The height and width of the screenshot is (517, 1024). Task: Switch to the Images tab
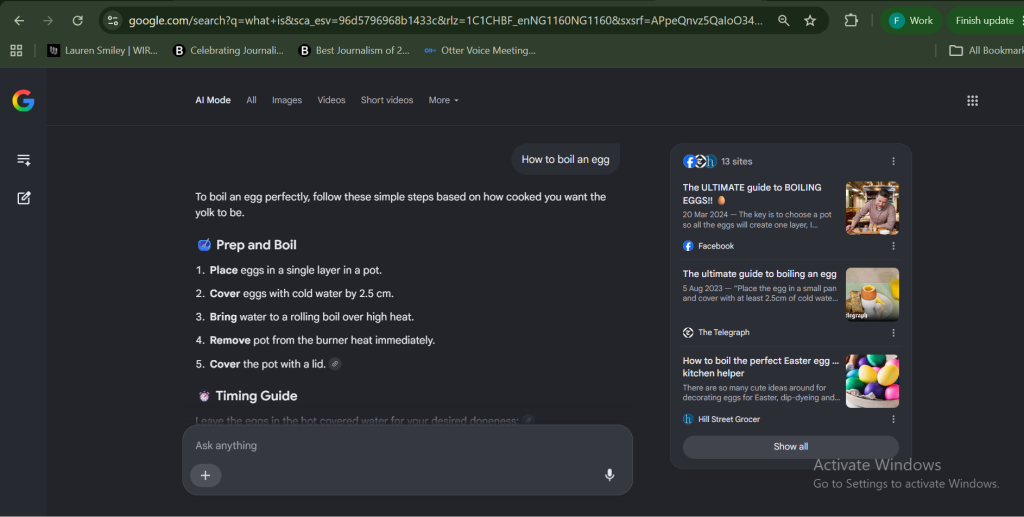pyautogui.click(x=287, y=100)
